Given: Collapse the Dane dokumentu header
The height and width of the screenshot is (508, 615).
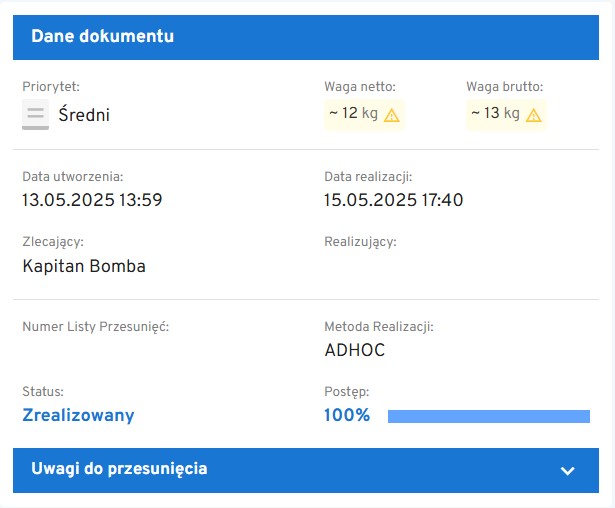Looking at the screenshot, I should 103,37.
